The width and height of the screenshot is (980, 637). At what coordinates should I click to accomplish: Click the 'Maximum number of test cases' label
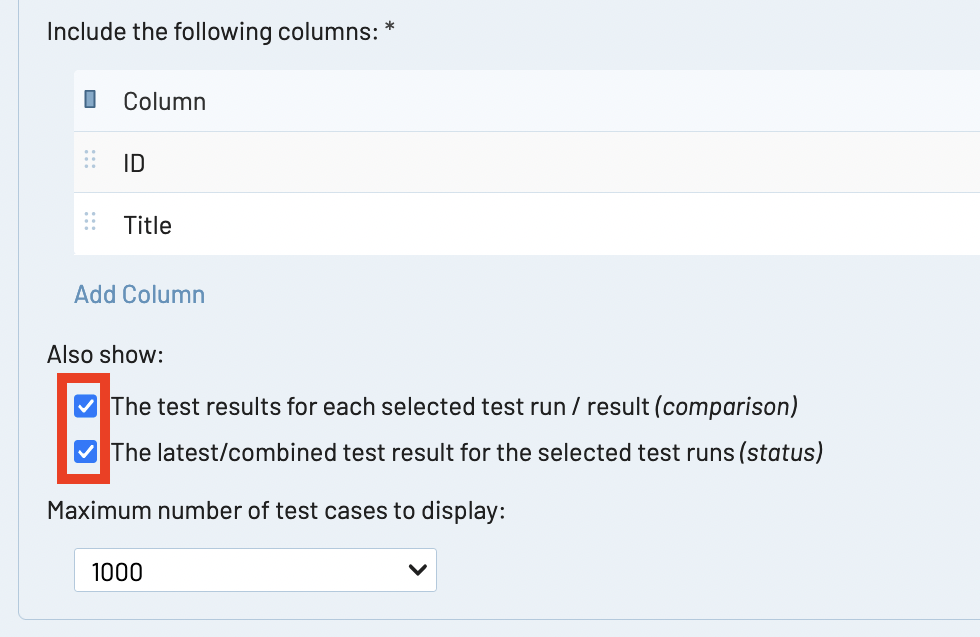pyautogui.click(x=277, y=511)
